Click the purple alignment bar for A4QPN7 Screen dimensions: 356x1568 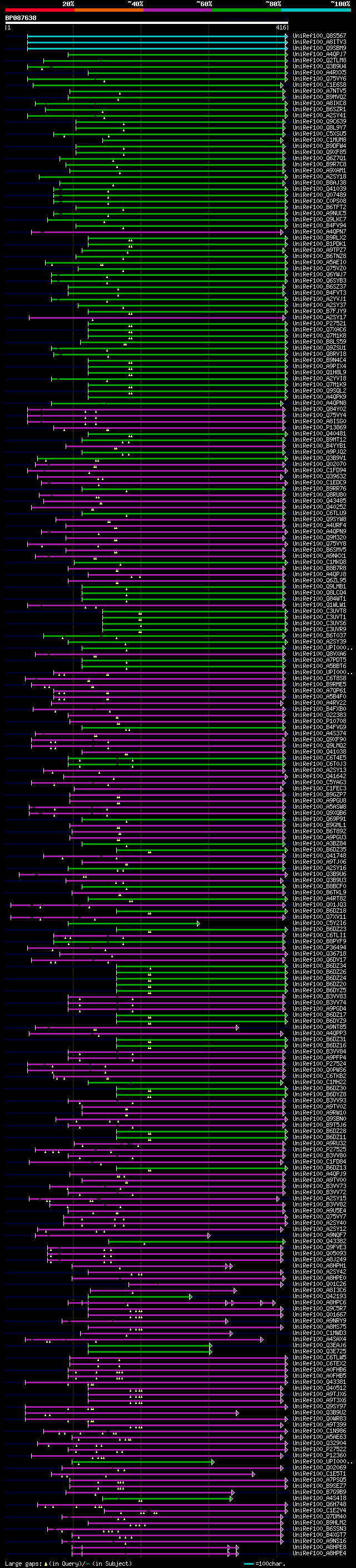pyautogui.click(x=157, y=232)
